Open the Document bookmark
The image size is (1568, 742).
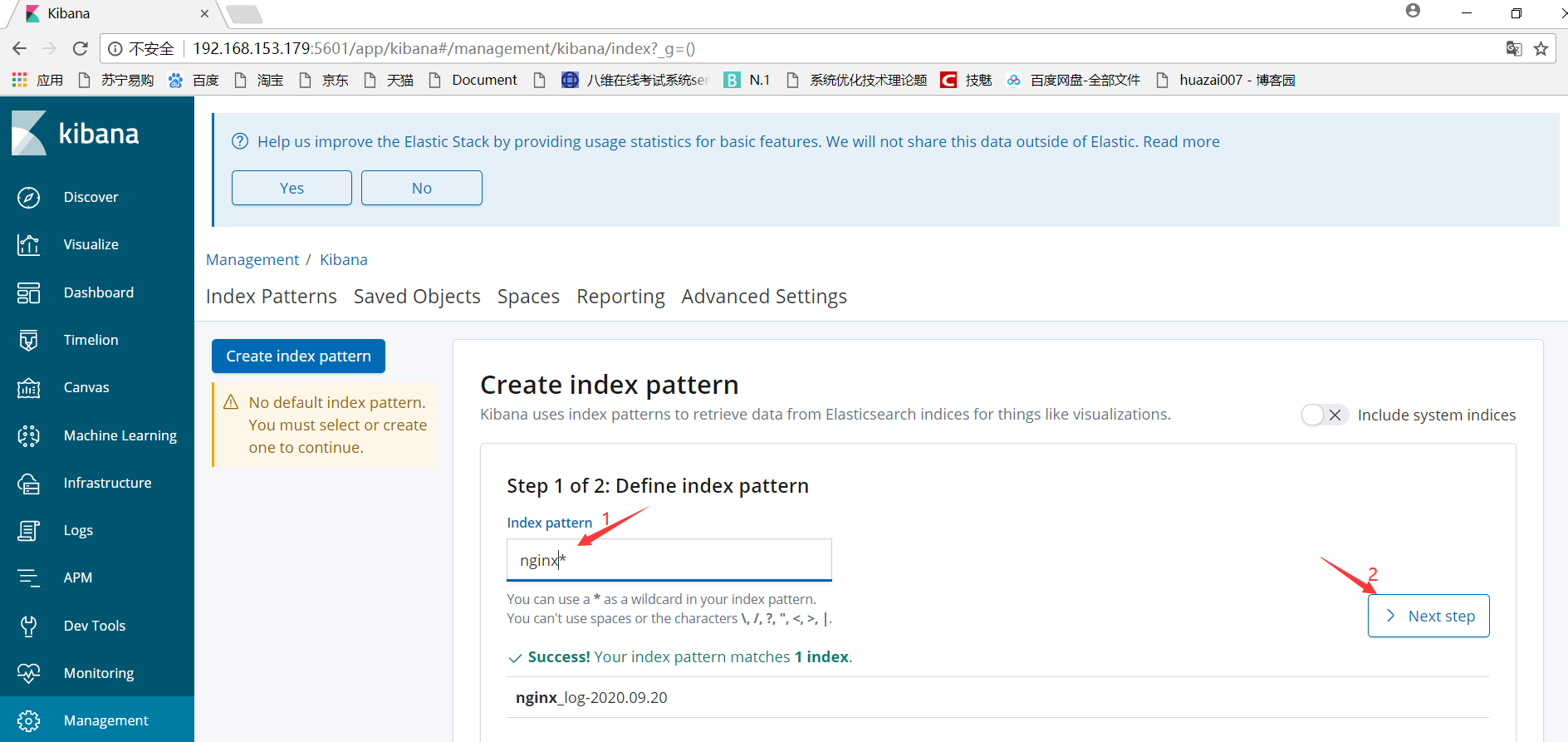pos(473,80)
